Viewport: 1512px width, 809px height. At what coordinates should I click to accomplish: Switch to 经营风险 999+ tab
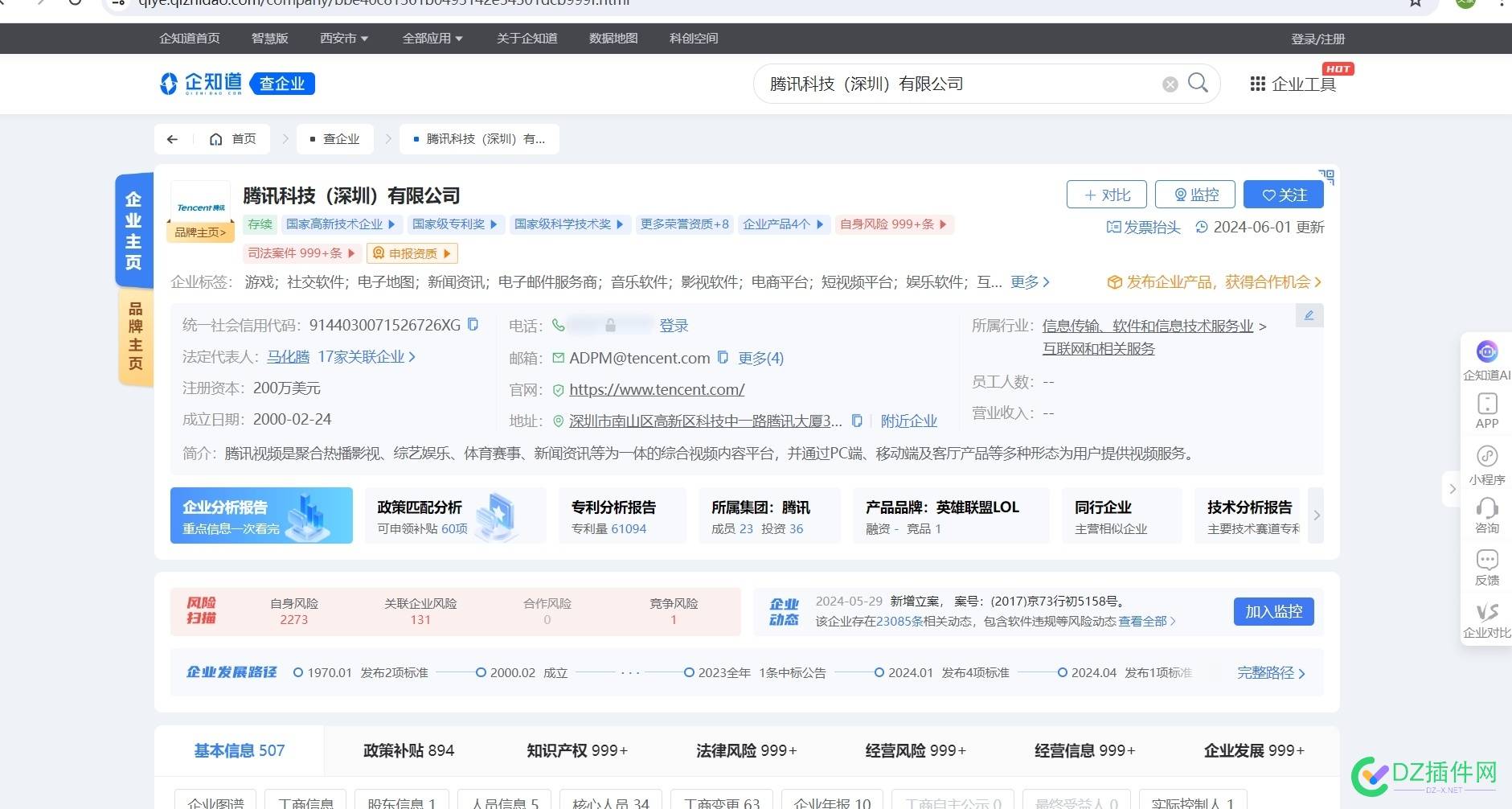point(916,750)
